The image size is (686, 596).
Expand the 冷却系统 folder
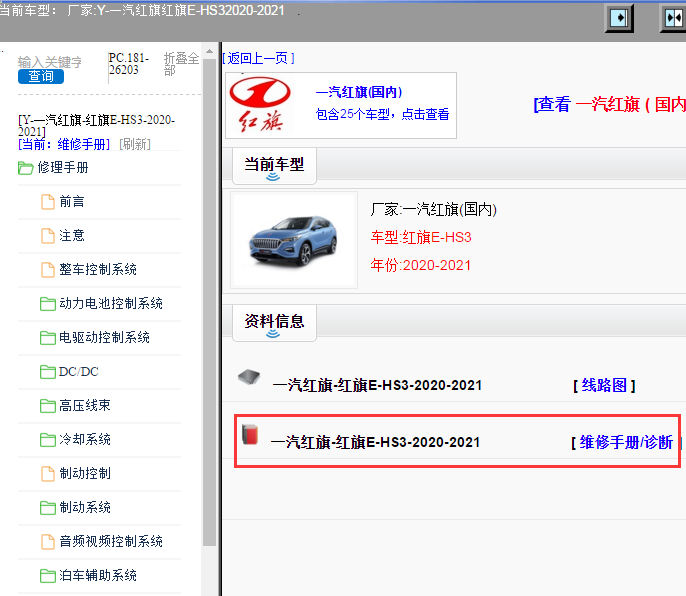(x=85, y=439)
